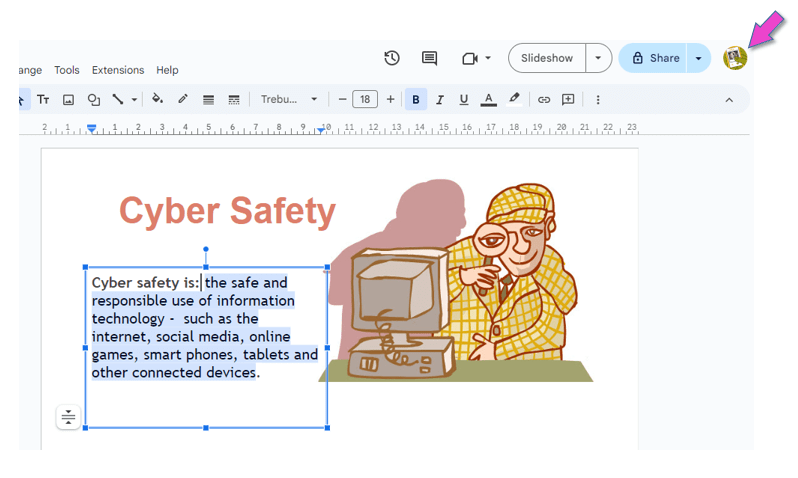Open the comments panel icon
This screenshot has height=478, width=798.
tap(429, 58)
